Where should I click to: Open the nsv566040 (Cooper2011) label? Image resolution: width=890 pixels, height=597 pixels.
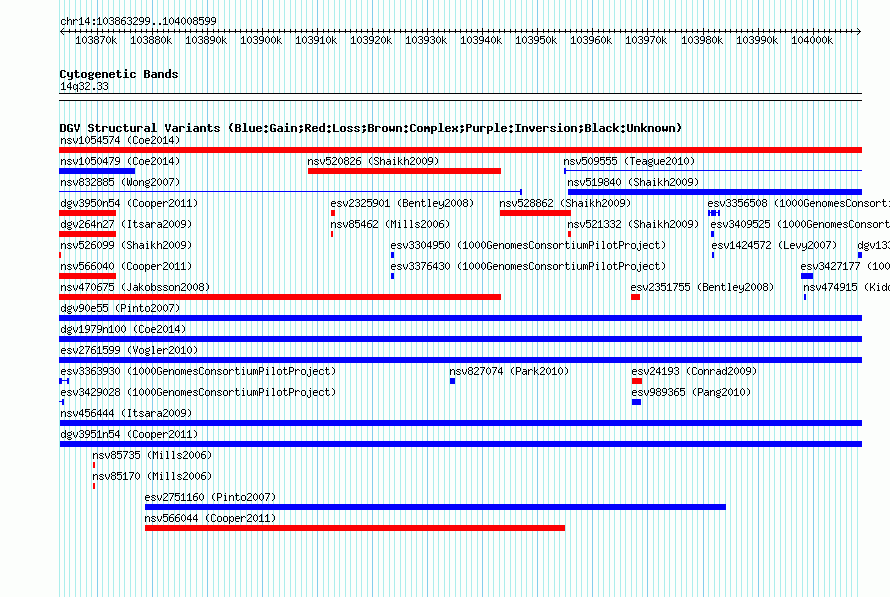(126, 266)
